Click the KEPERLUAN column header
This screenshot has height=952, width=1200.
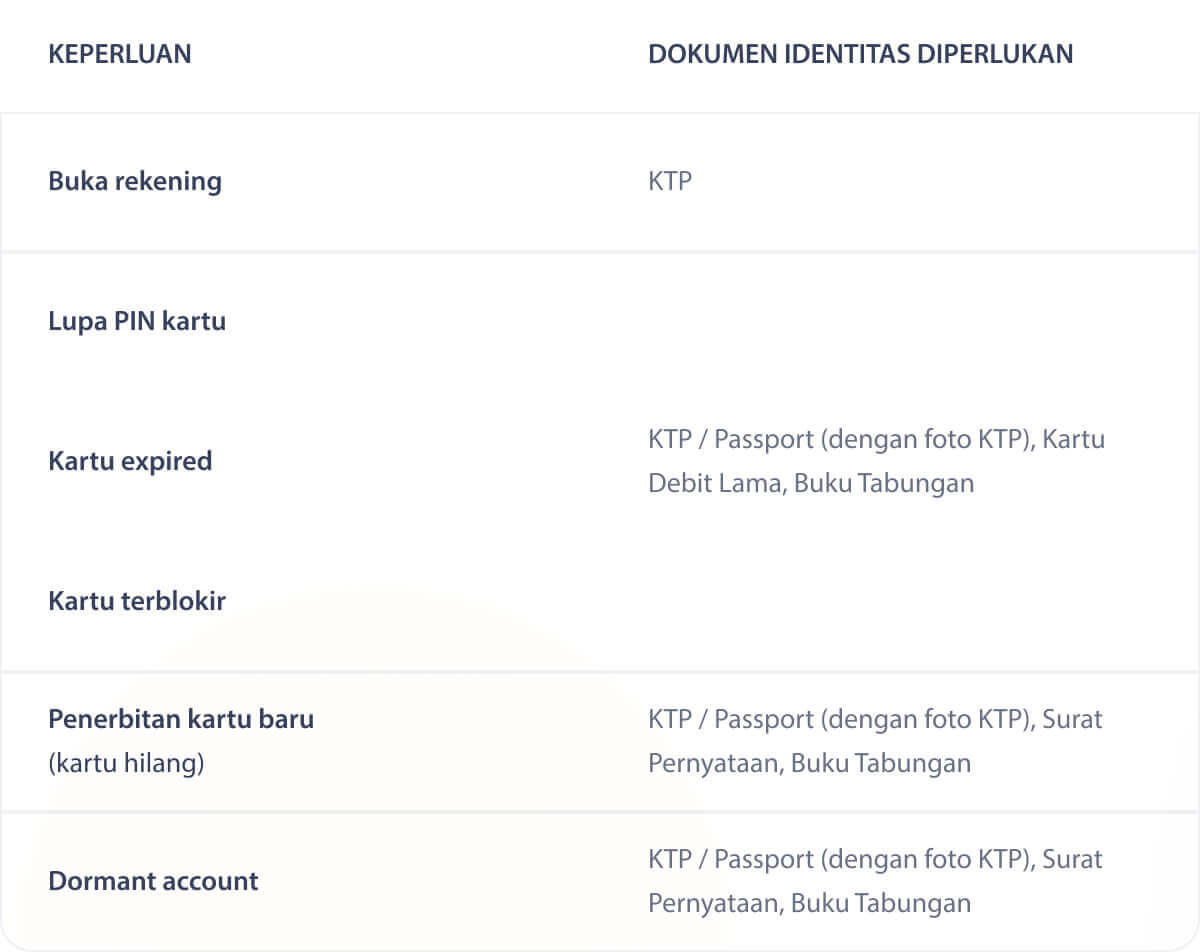tap(120, 54)
